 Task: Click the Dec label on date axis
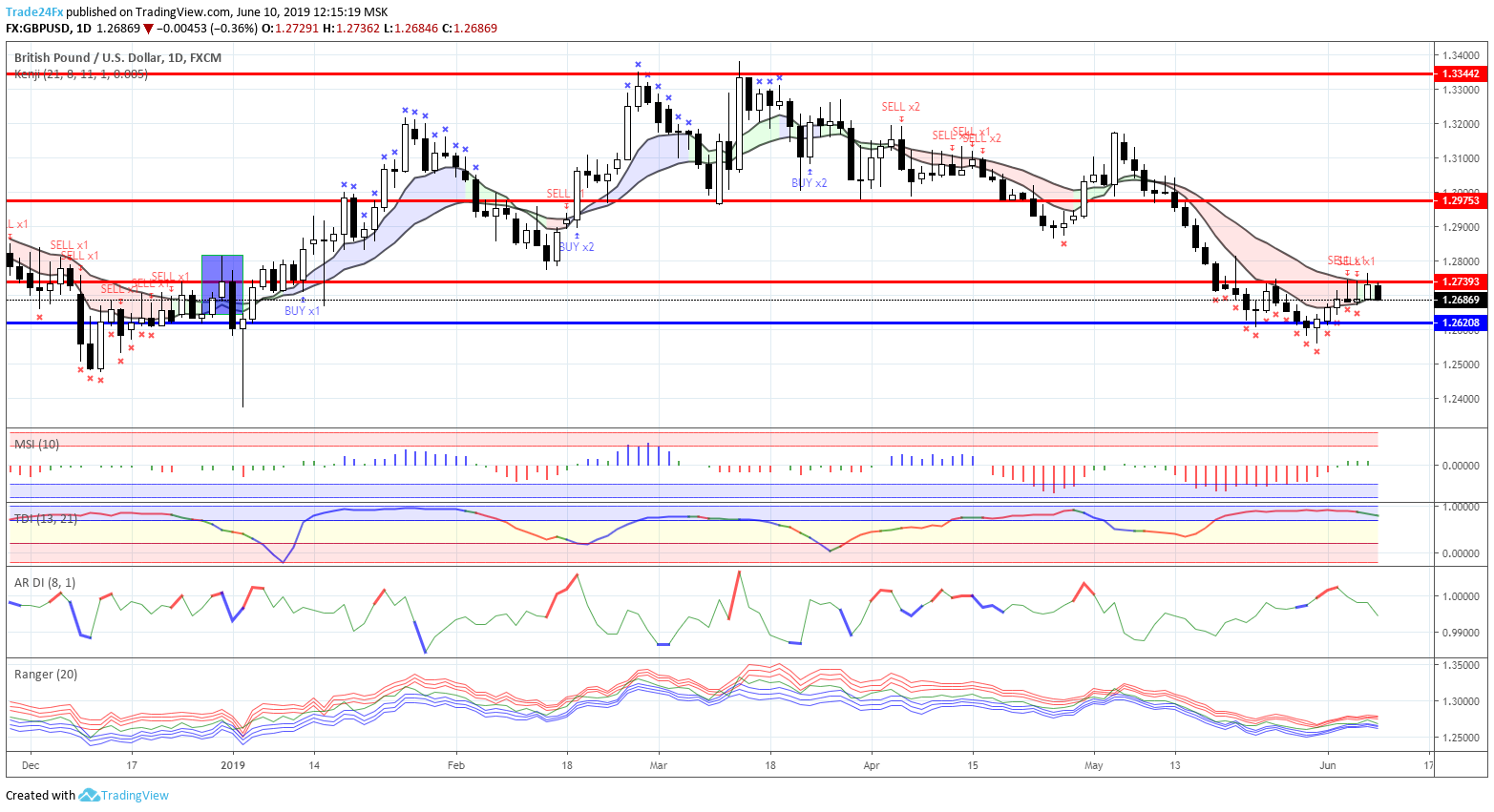31,765
